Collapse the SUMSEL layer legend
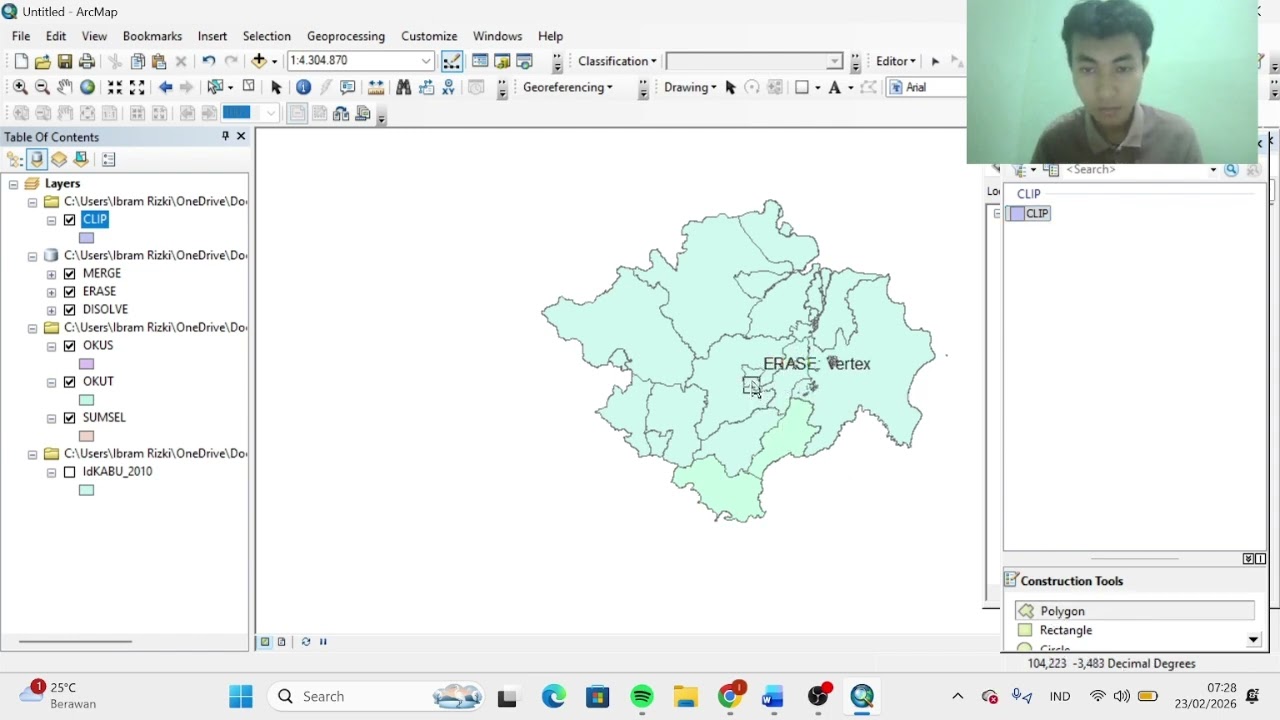The height and width of the screenshot is (720, 1280). pyautogui.click(x=51, y=417)
